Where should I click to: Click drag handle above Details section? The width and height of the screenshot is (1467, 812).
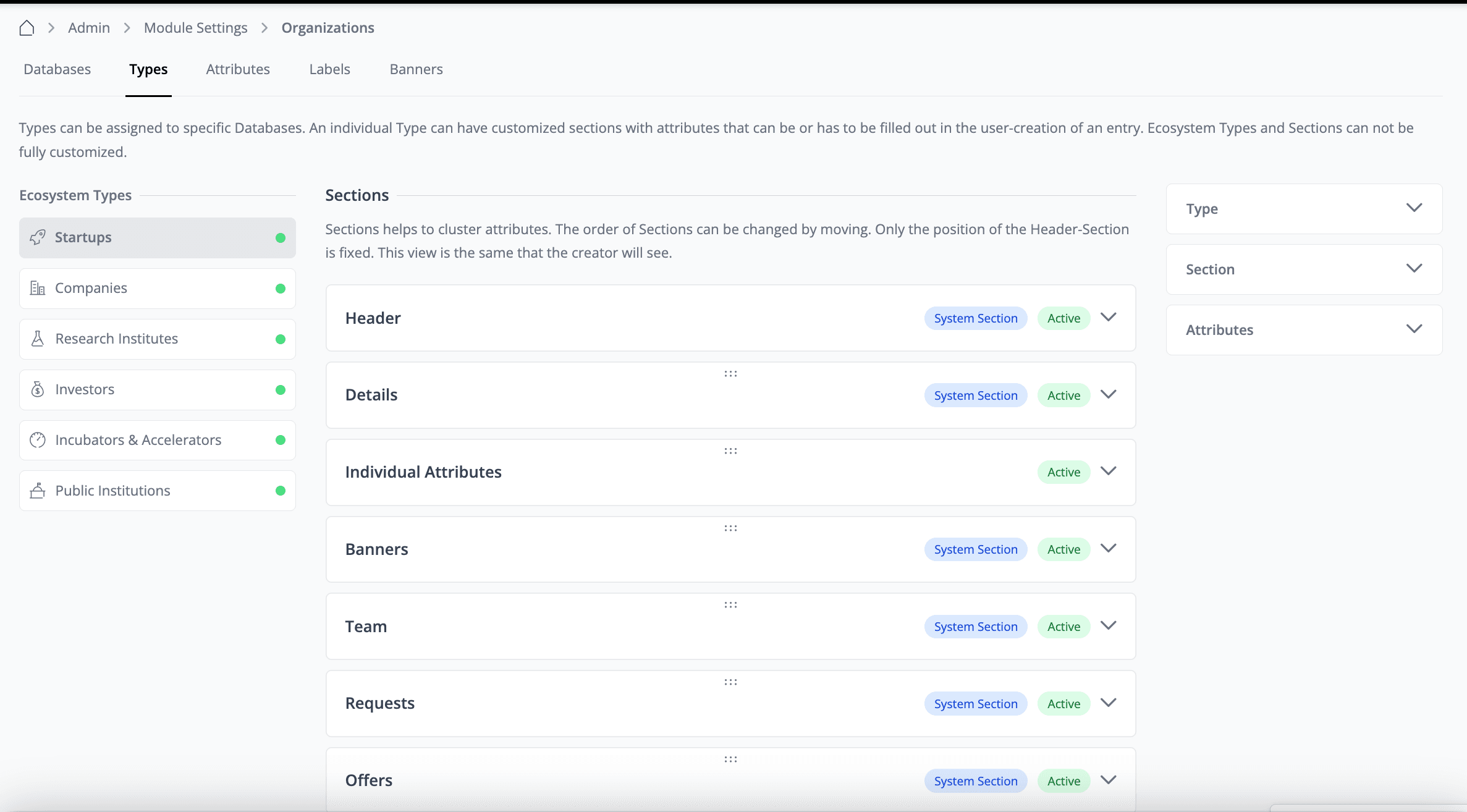[730, 374]
